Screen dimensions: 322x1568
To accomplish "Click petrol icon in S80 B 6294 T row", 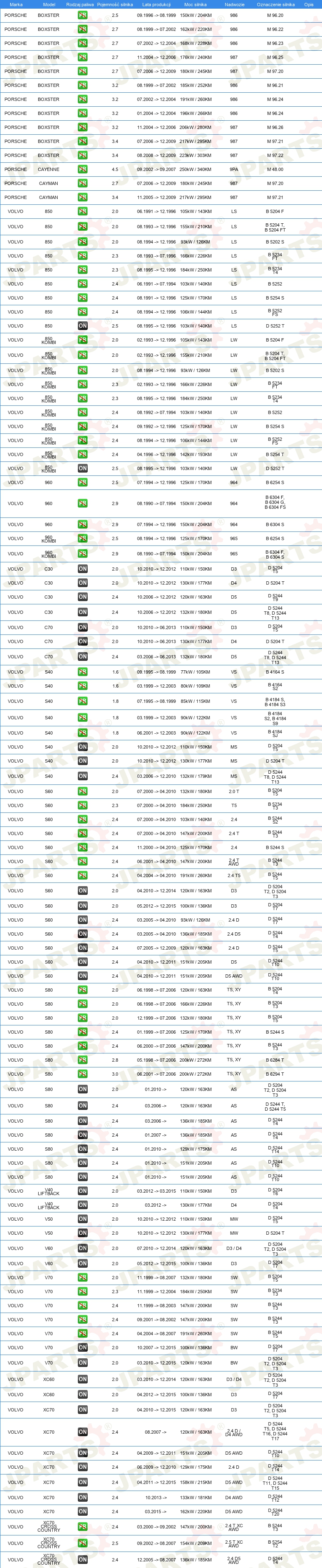I will (82, 1074).
